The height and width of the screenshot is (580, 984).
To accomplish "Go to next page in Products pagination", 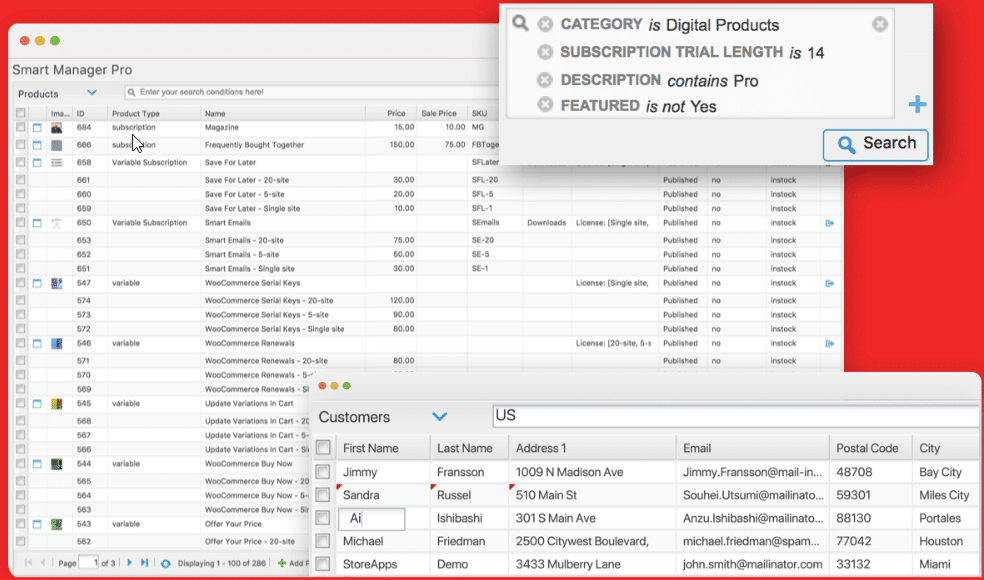I will [129, 562].
